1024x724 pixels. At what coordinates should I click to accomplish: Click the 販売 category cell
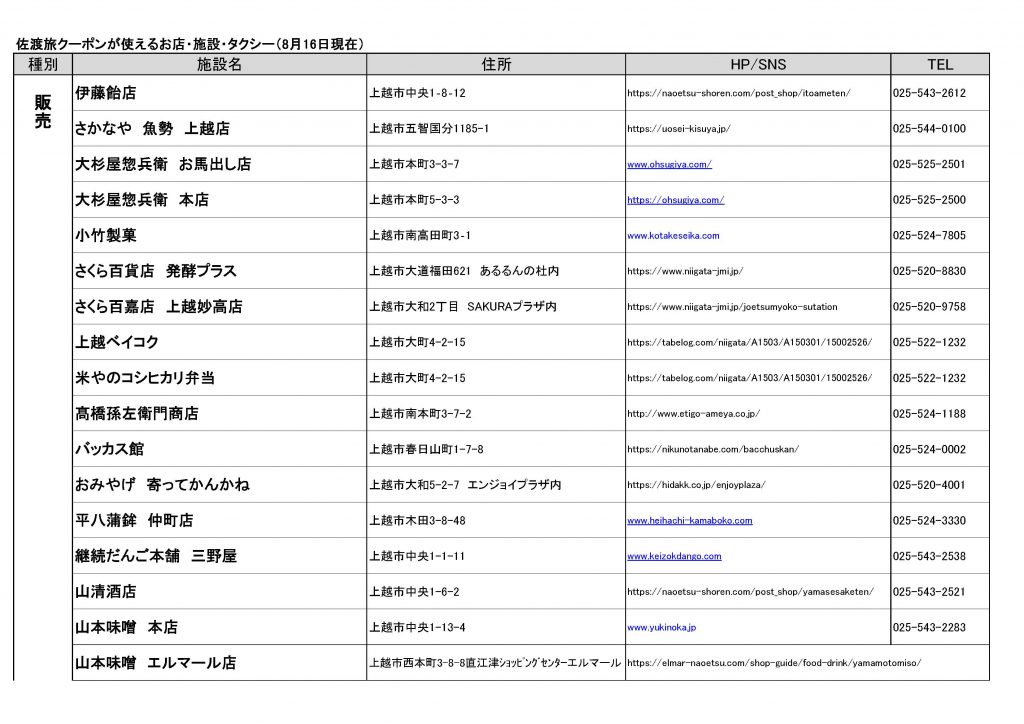pos(43,111)
